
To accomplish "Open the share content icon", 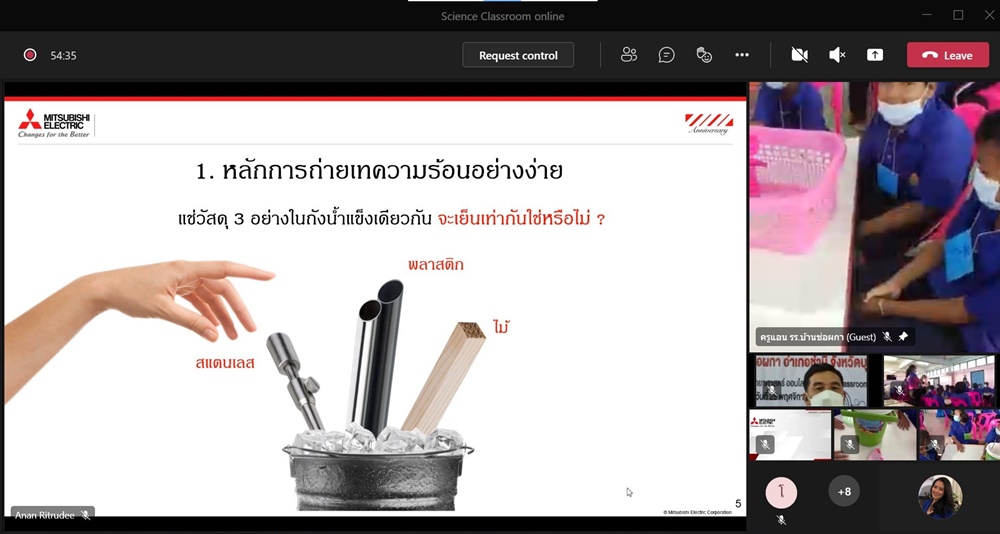I will tap(875, 55).
